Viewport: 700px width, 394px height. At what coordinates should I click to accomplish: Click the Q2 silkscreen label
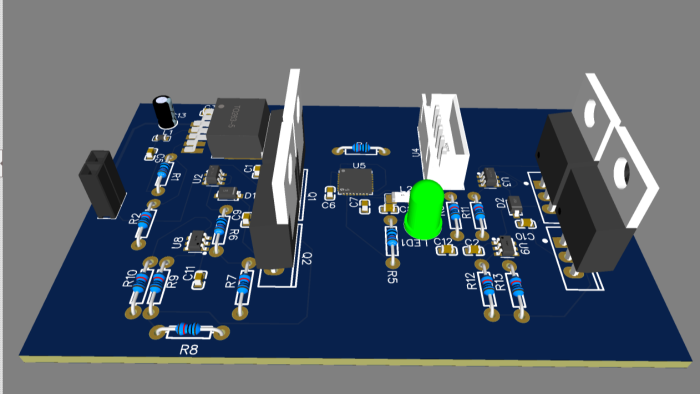pos(307,258)
